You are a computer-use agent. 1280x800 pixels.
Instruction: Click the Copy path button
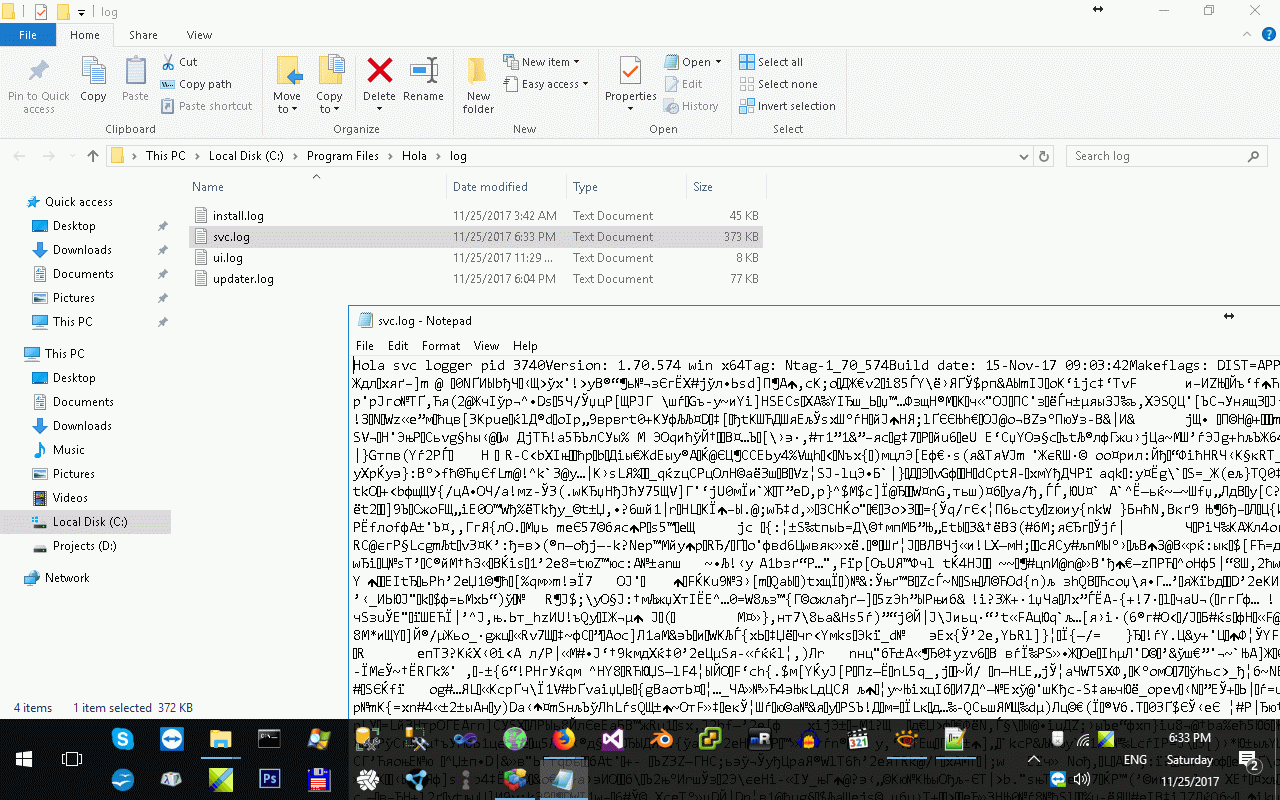196,84
